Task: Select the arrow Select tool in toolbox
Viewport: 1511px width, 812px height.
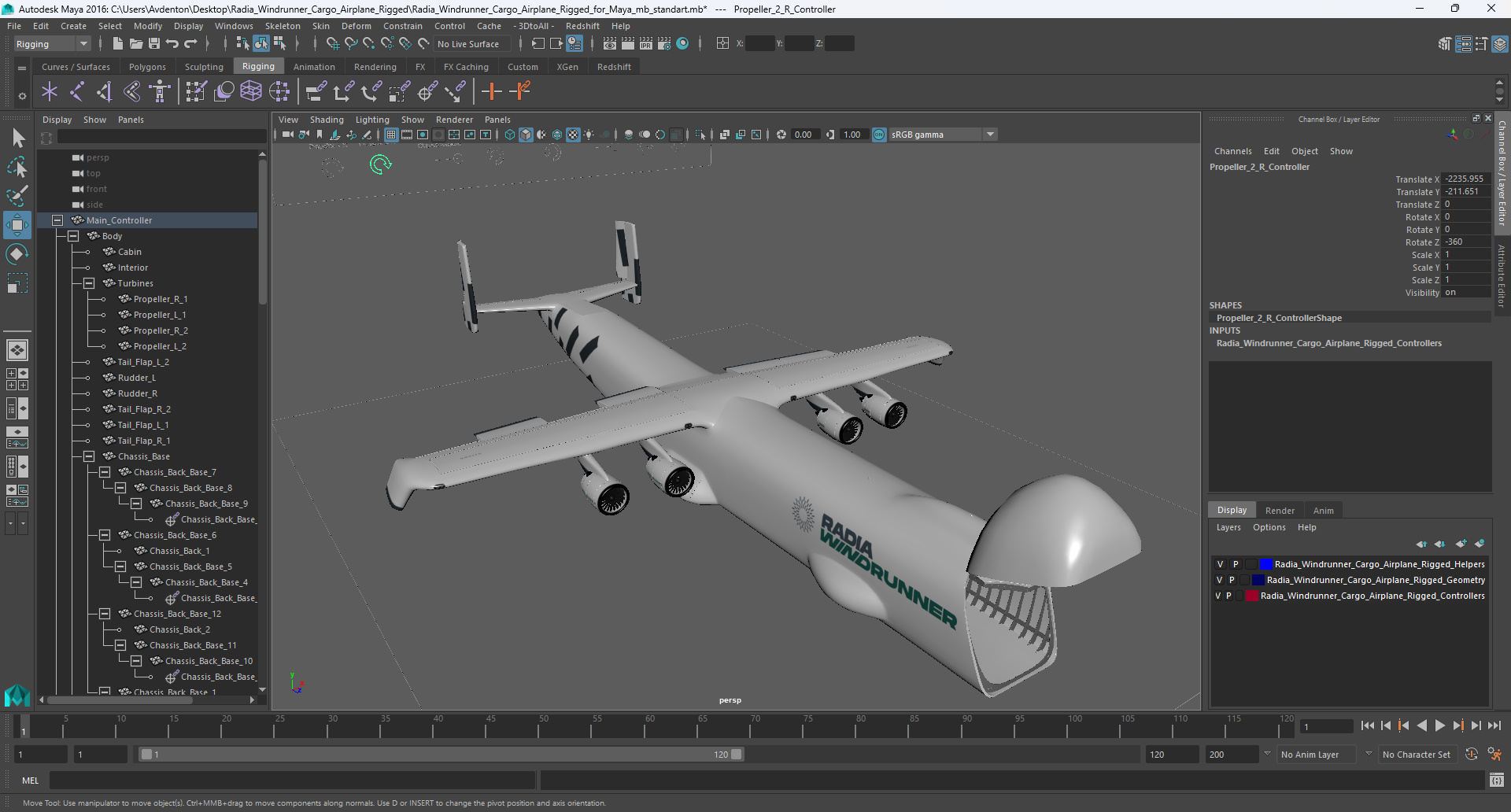Action: [x=17, y=138]
